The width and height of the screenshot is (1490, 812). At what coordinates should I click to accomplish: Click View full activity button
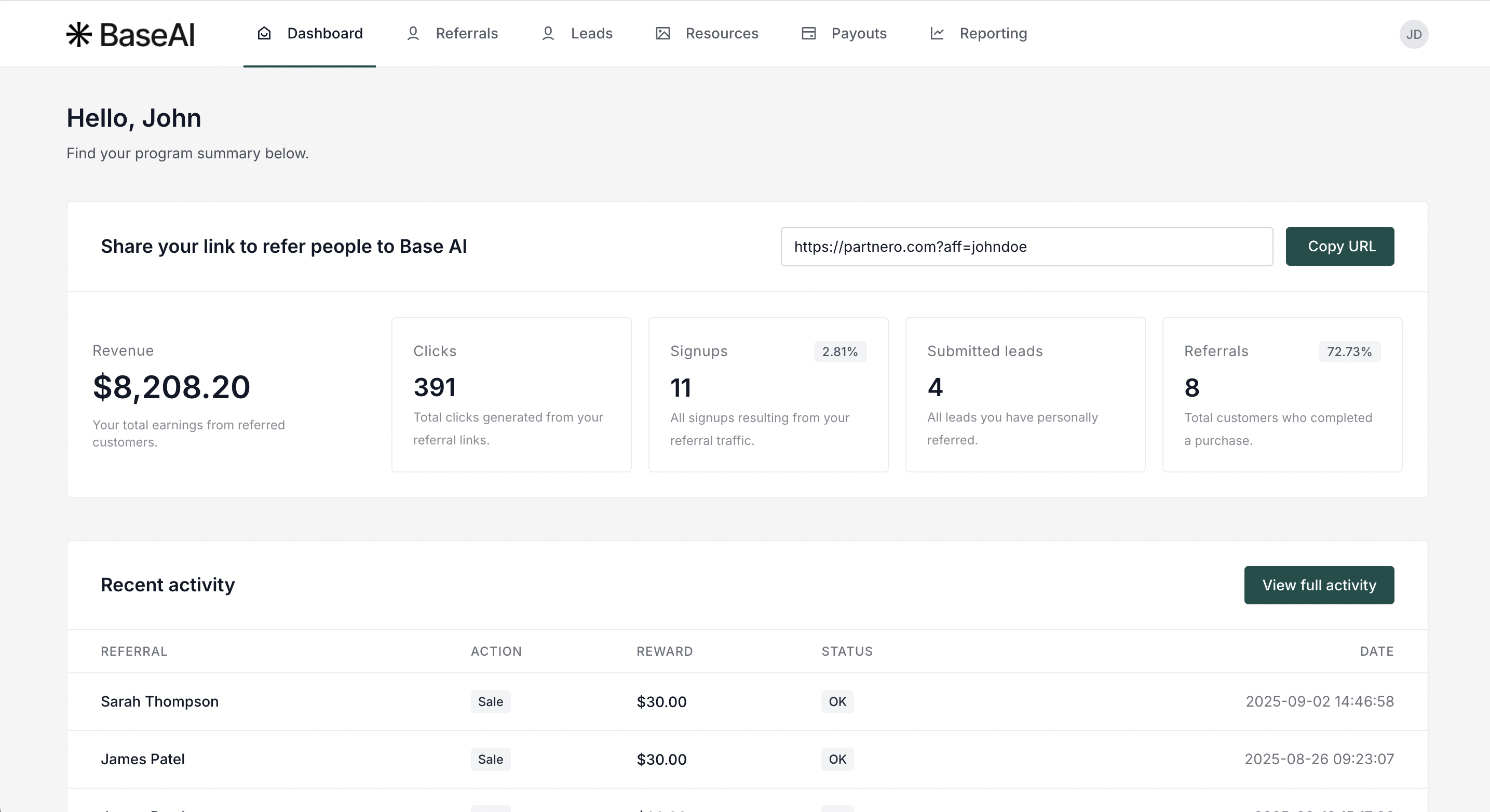click(1319, 585)
